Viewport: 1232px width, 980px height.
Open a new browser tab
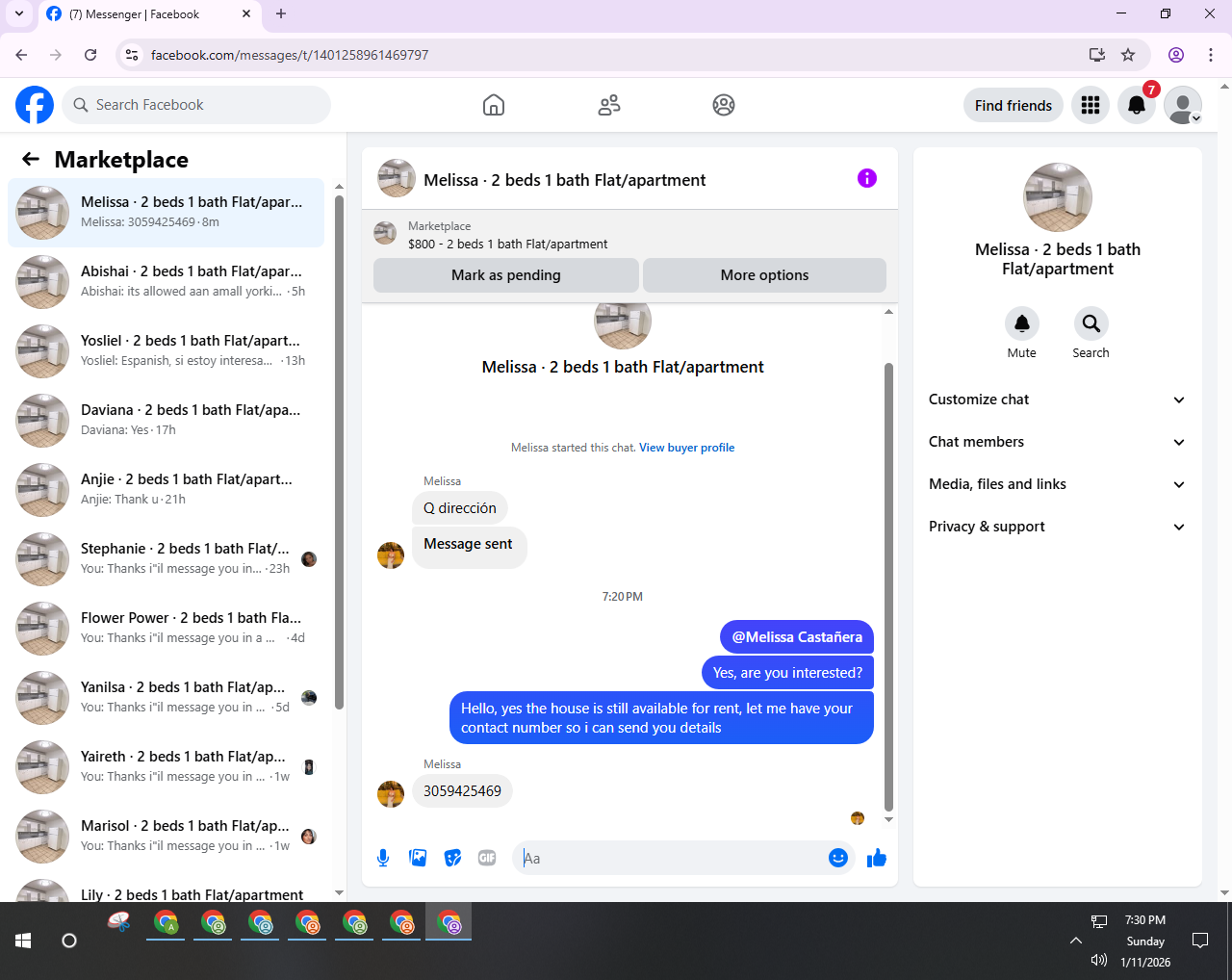[281, 14]
